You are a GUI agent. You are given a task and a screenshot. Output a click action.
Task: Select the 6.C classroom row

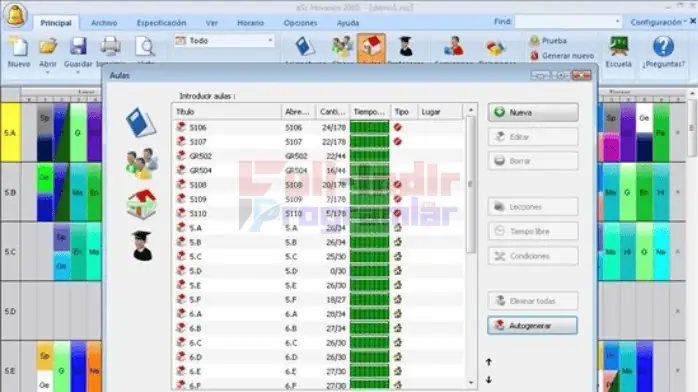point(318,343)
